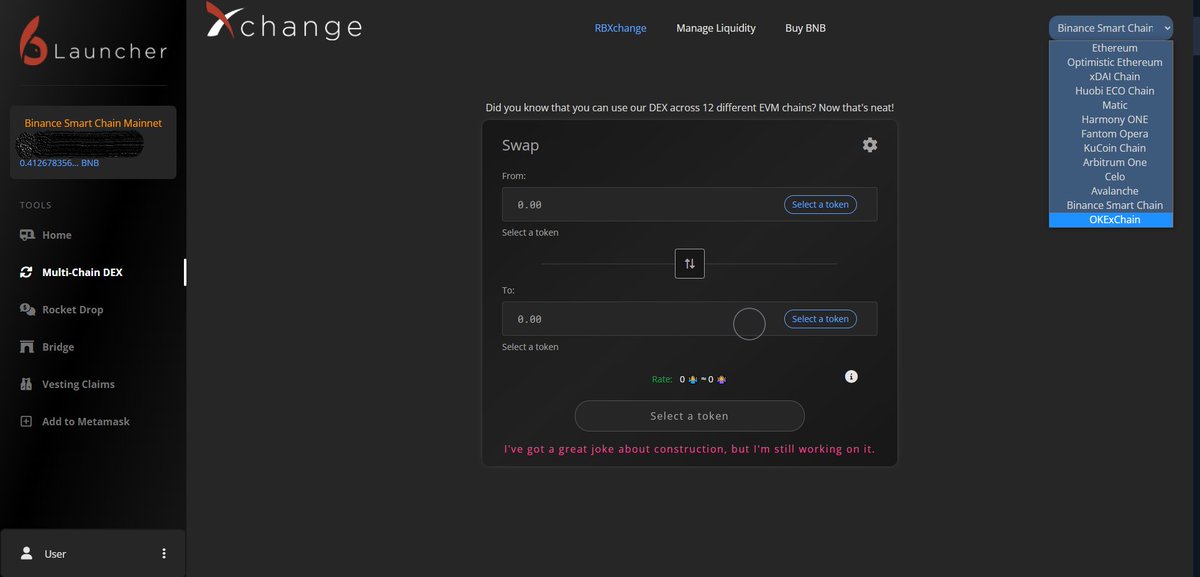Viewport: 1200px width, 577px height.
Task: Select Matic from chain list
Action: (x=1111, y=105)
